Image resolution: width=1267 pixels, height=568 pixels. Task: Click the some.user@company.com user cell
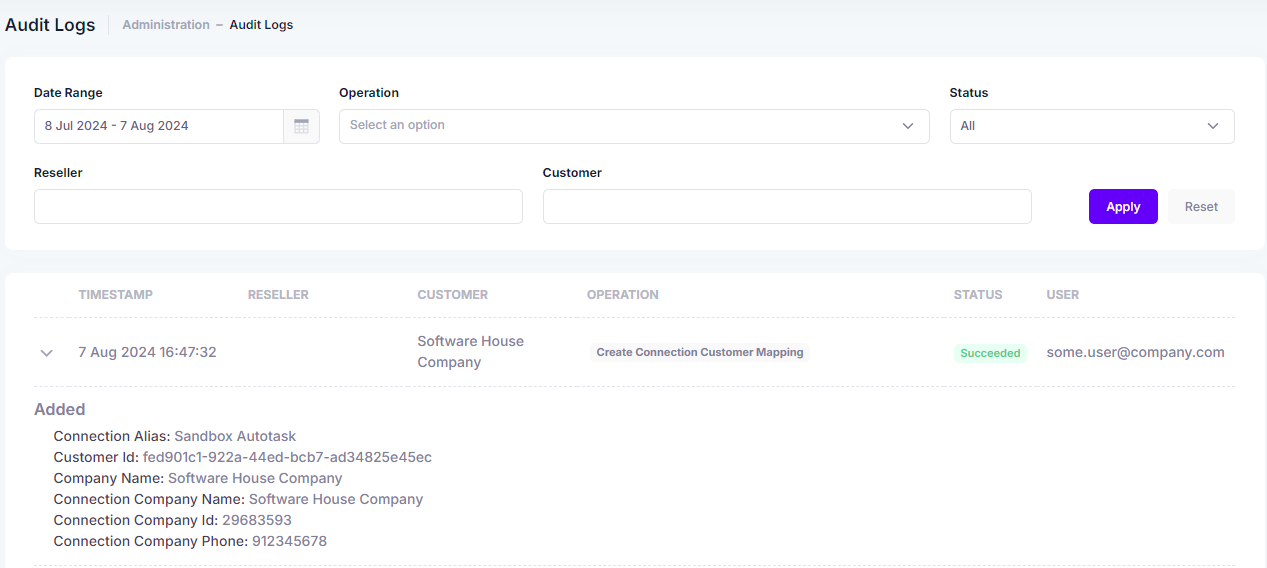pyautogui.click(x=1136, y=352)
